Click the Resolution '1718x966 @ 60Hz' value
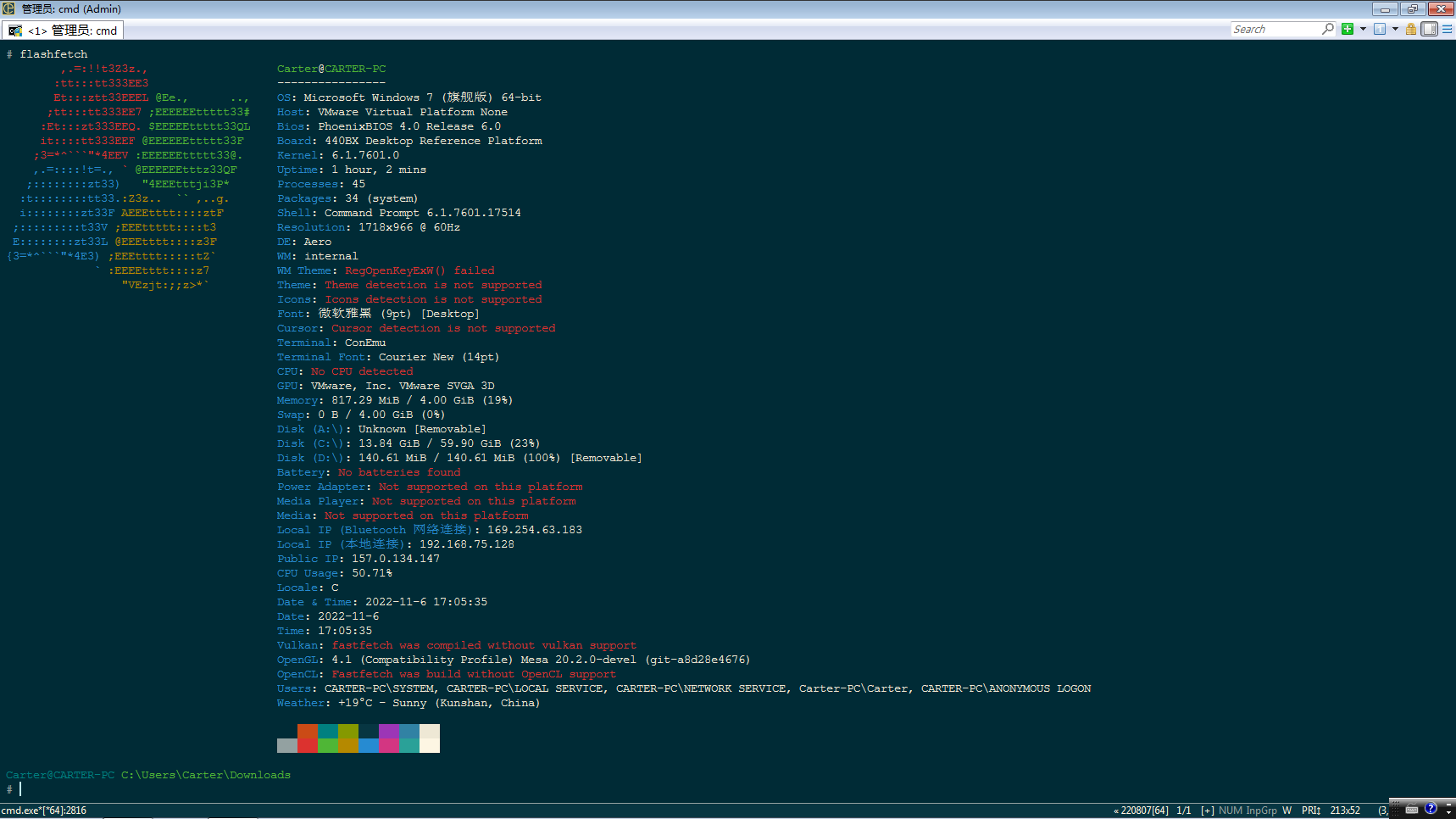The height and width of the screenshot is (819, 1456). pos(409,227)
